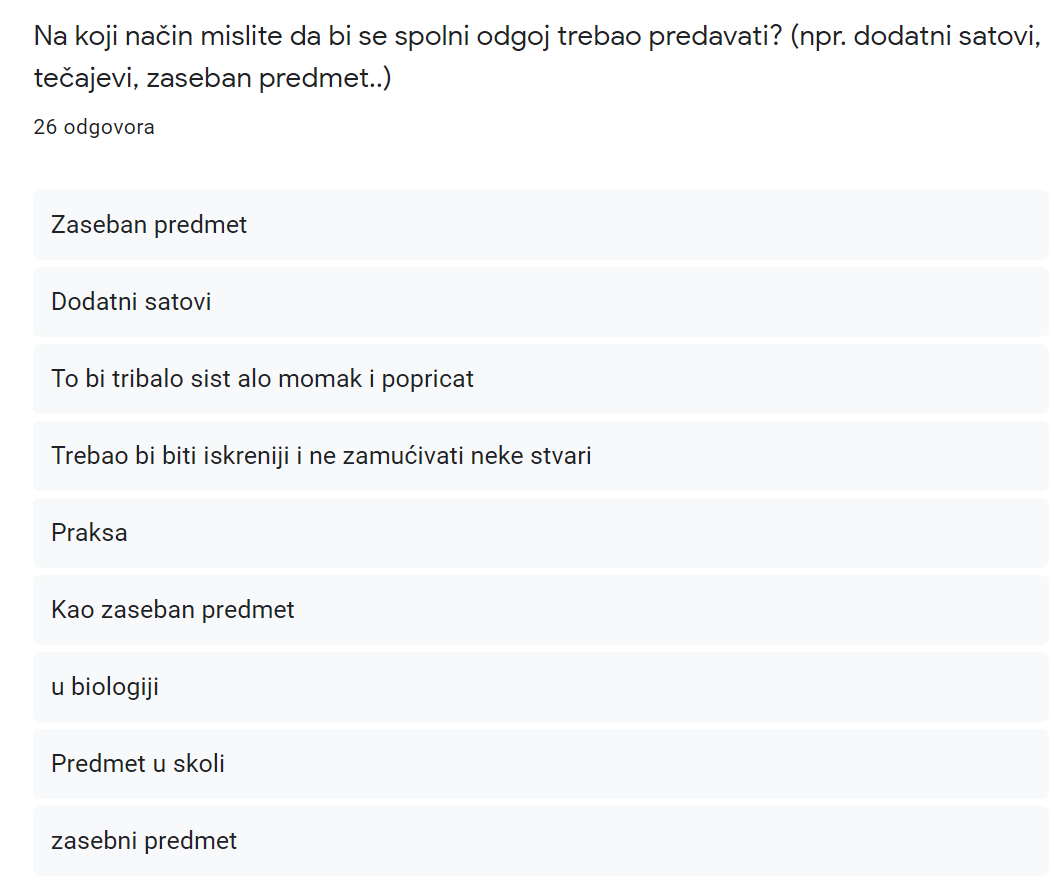
Task: Click the 'Dodatni satovi' answer
Action: 540,302
